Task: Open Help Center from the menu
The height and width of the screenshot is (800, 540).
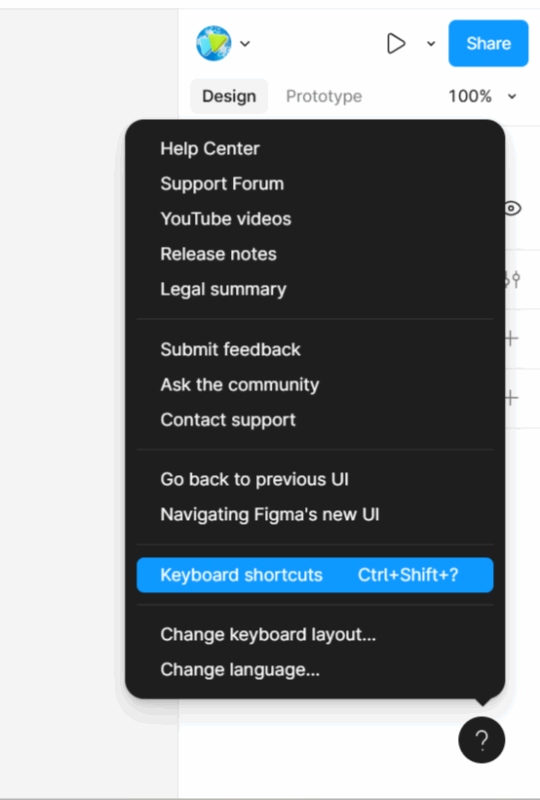Action: [x=315, y=148]
